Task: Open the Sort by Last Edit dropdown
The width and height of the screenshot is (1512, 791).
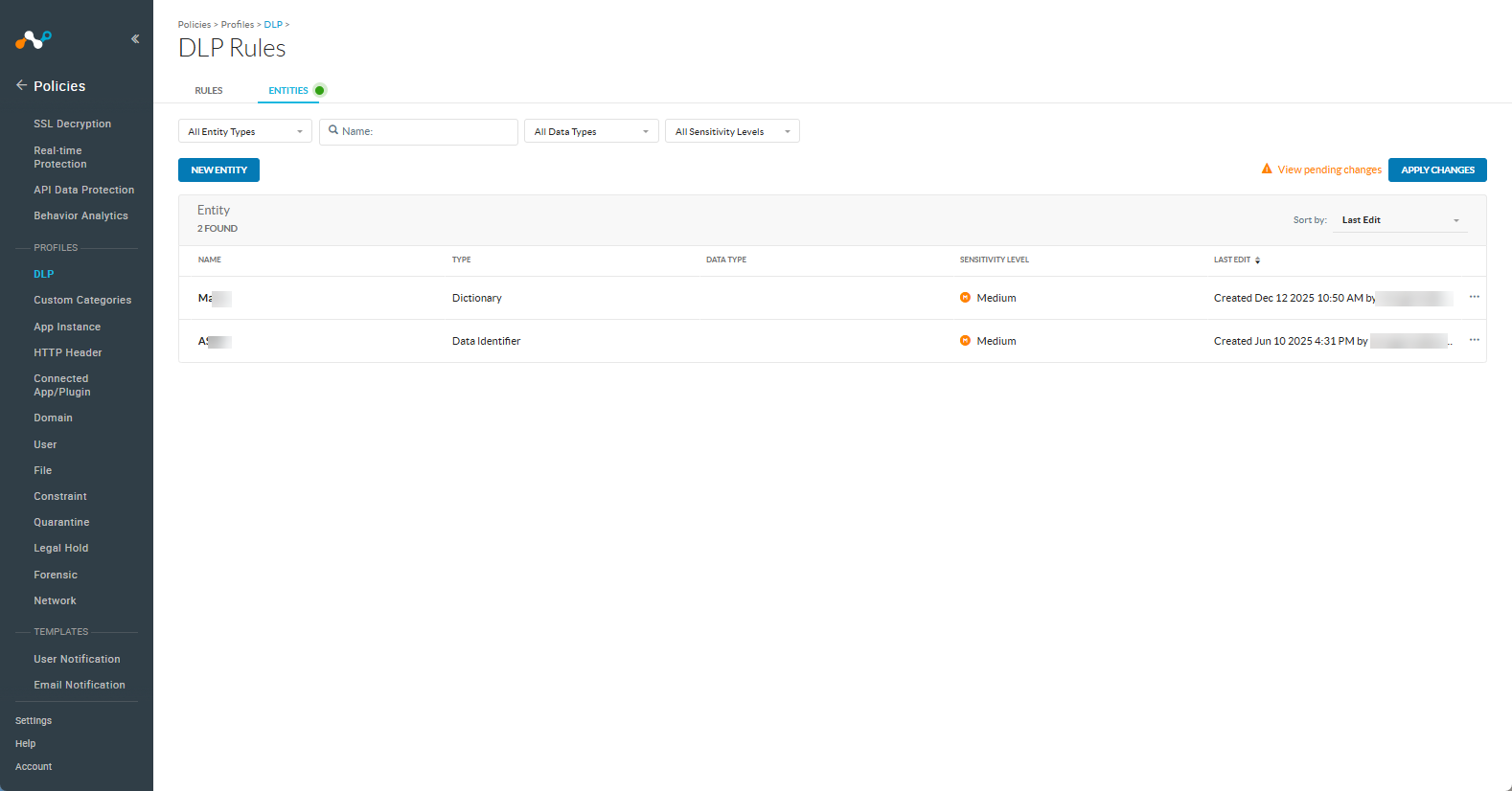Action: point(1400,220)
